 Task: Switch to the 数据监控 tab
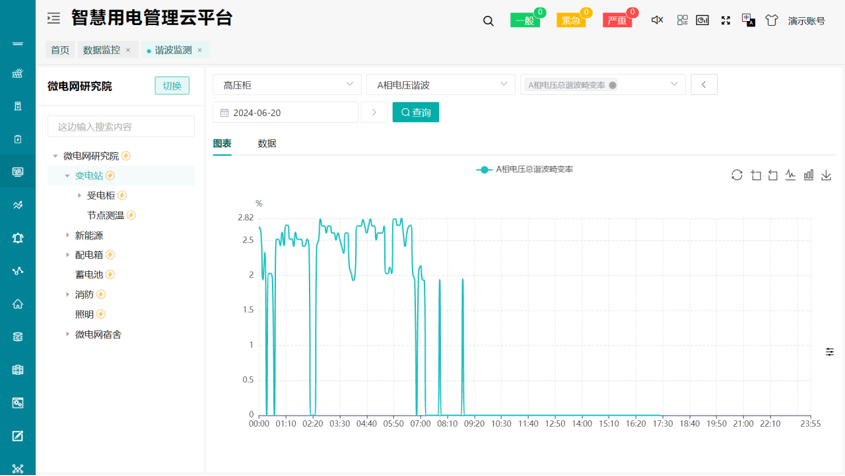click(x=102, y=50)
